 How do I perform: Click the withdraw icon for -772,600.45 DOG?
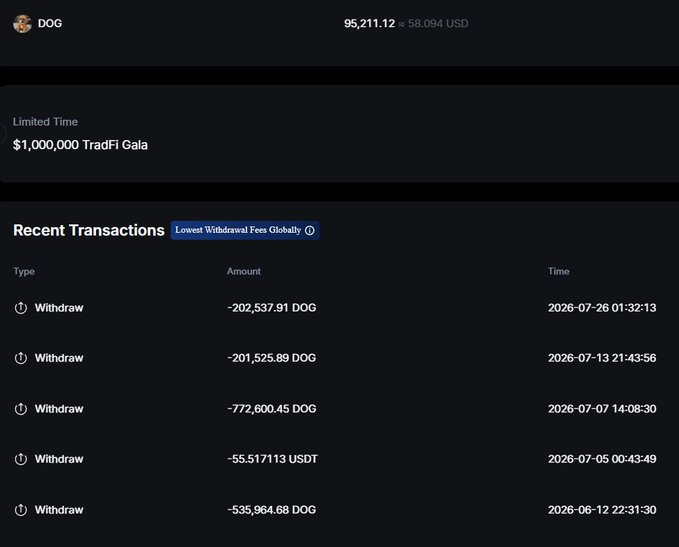tap(21, 409)
